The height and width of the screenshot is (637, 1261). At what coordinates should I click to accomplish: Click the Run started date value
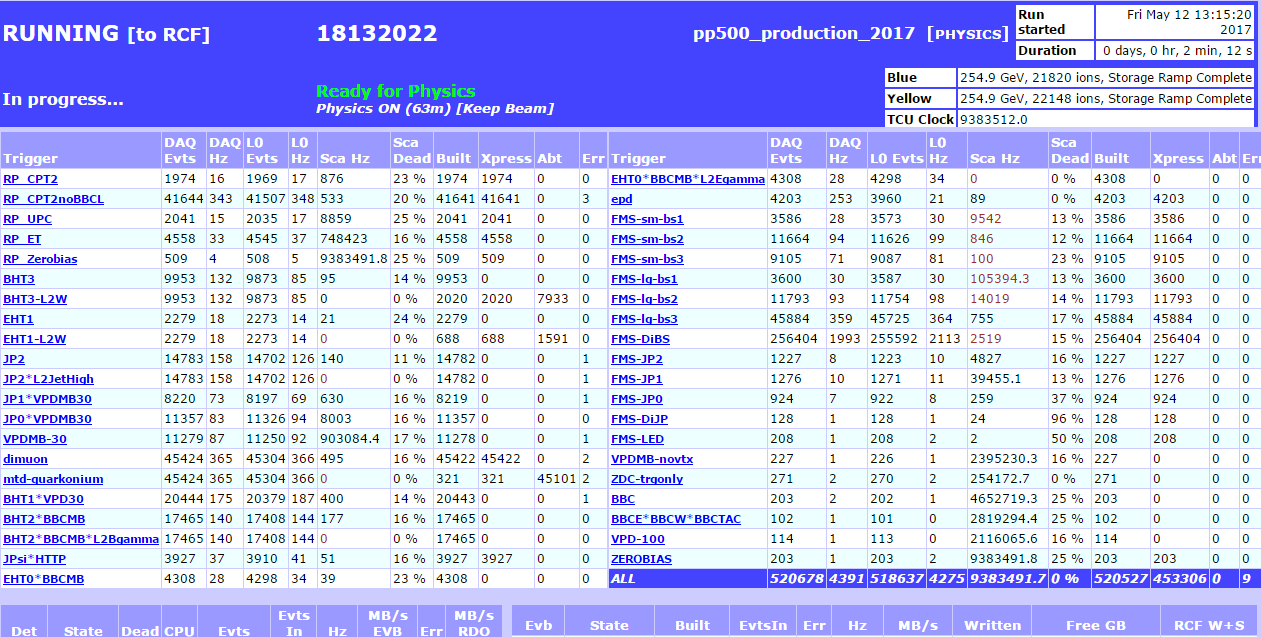(1188, 22)
